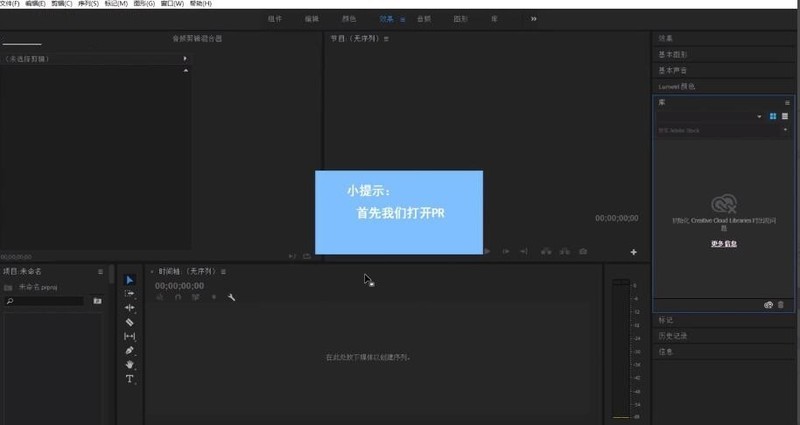Open the 剪辑(C) menu
The width and height of the screenshot is (800, 425).
point(62,4)
